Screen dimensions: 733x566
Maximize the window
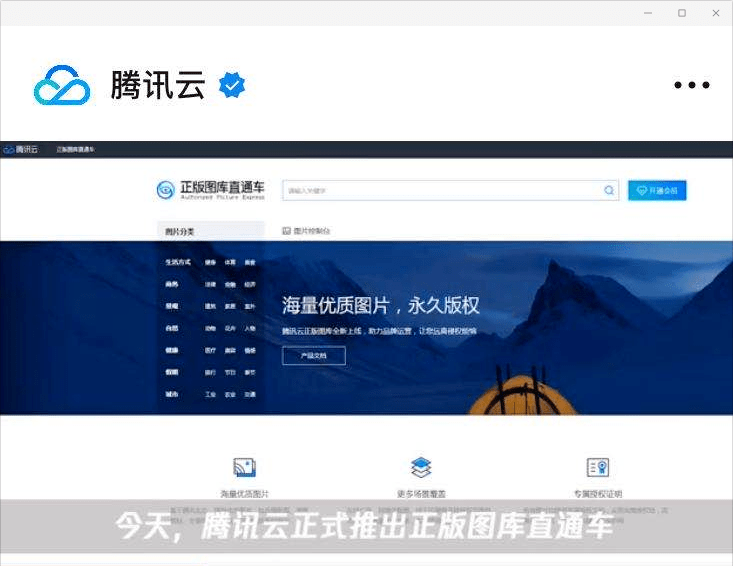click(682, 13)
